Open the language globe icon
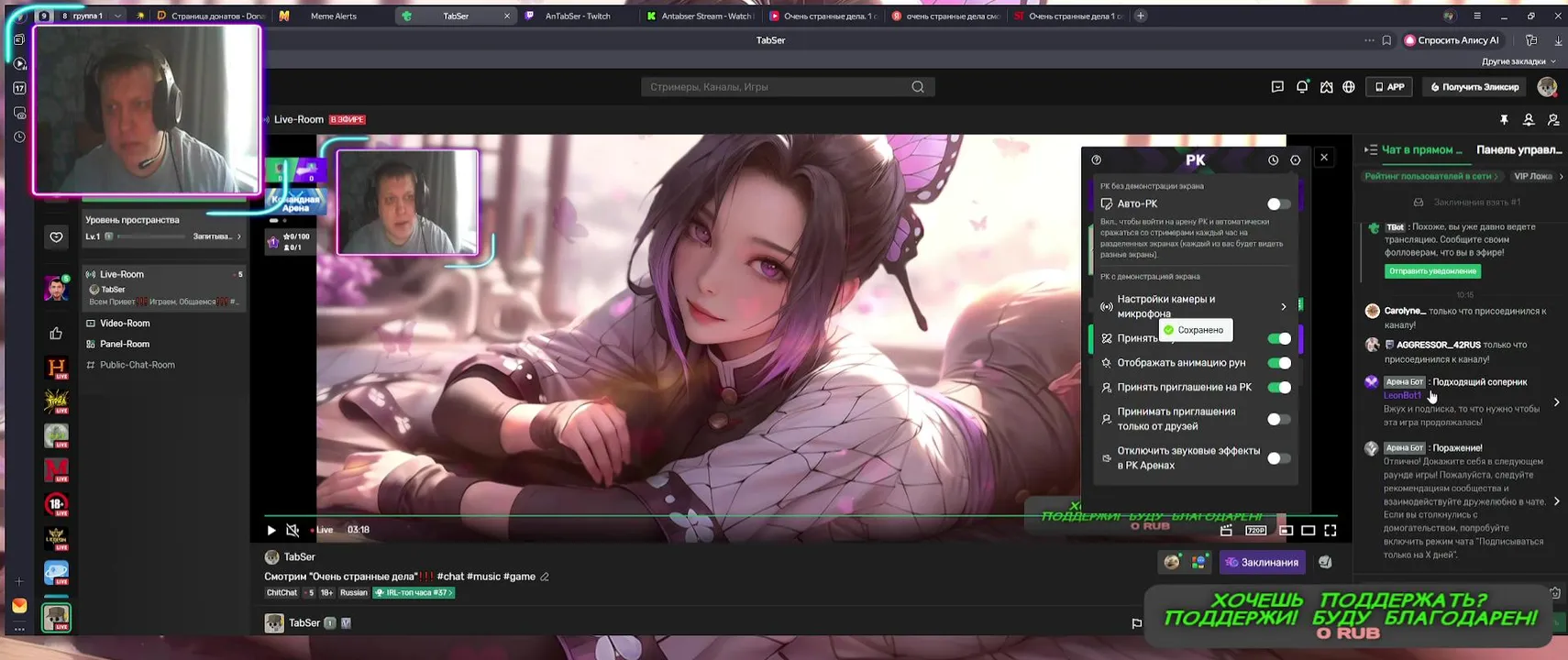Image resolution: width=1568 pixels, height=660 pixels. tap(1349, 87)
